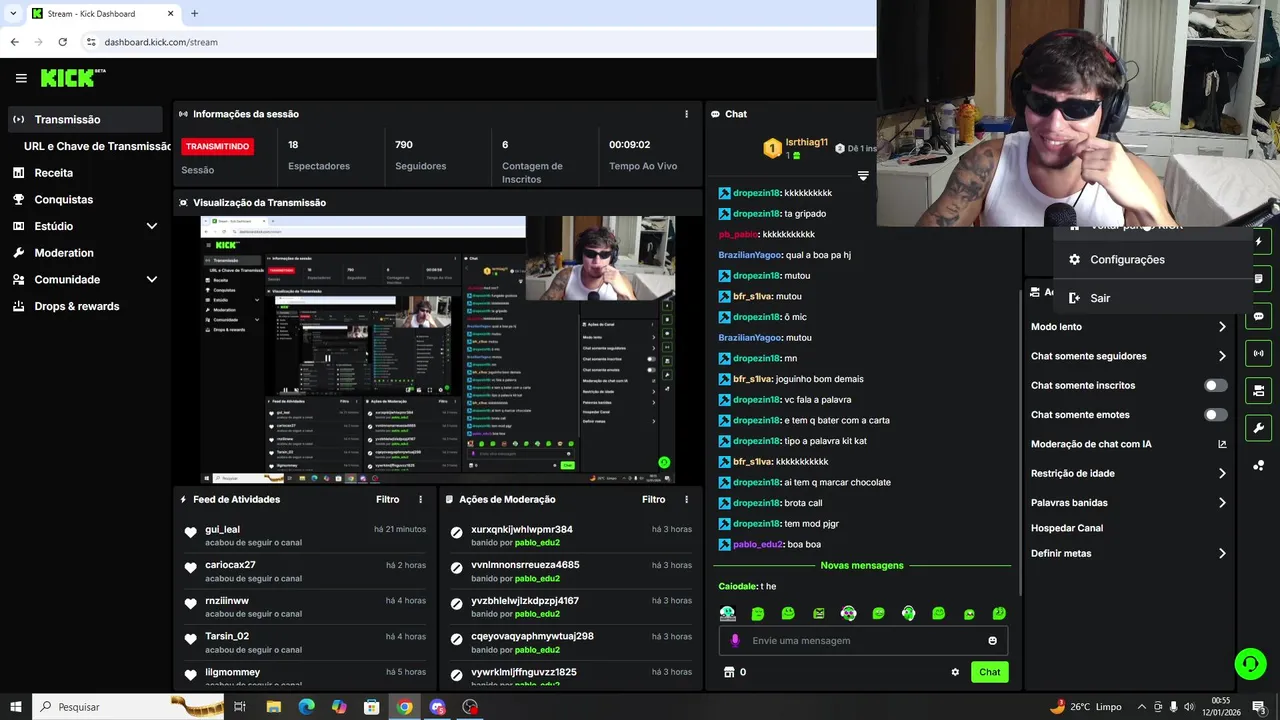Screen dimensions: 1280x720
Task: Open URL e Chave de Transmissão
Action: [97, 146]
